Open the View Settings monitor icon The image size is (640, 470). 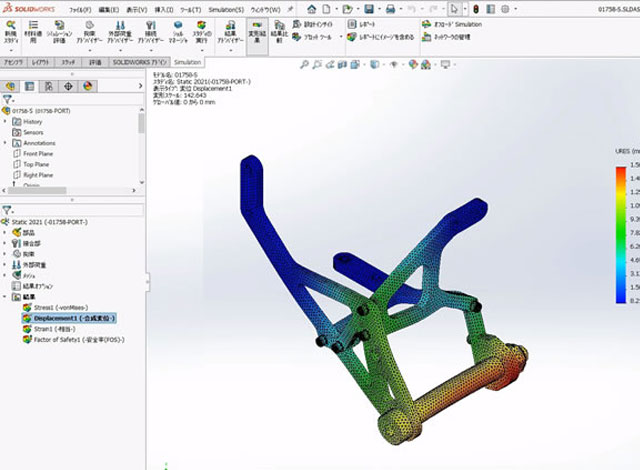point(447,64)
